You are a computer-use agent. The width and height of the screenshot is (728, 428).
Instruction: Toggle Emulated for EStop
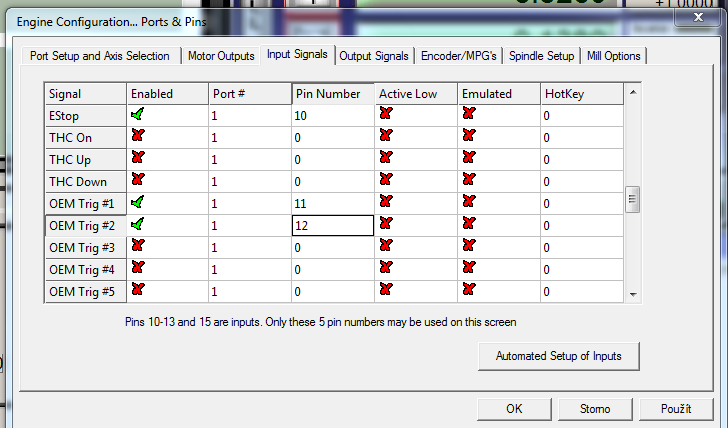coord(469,113)
